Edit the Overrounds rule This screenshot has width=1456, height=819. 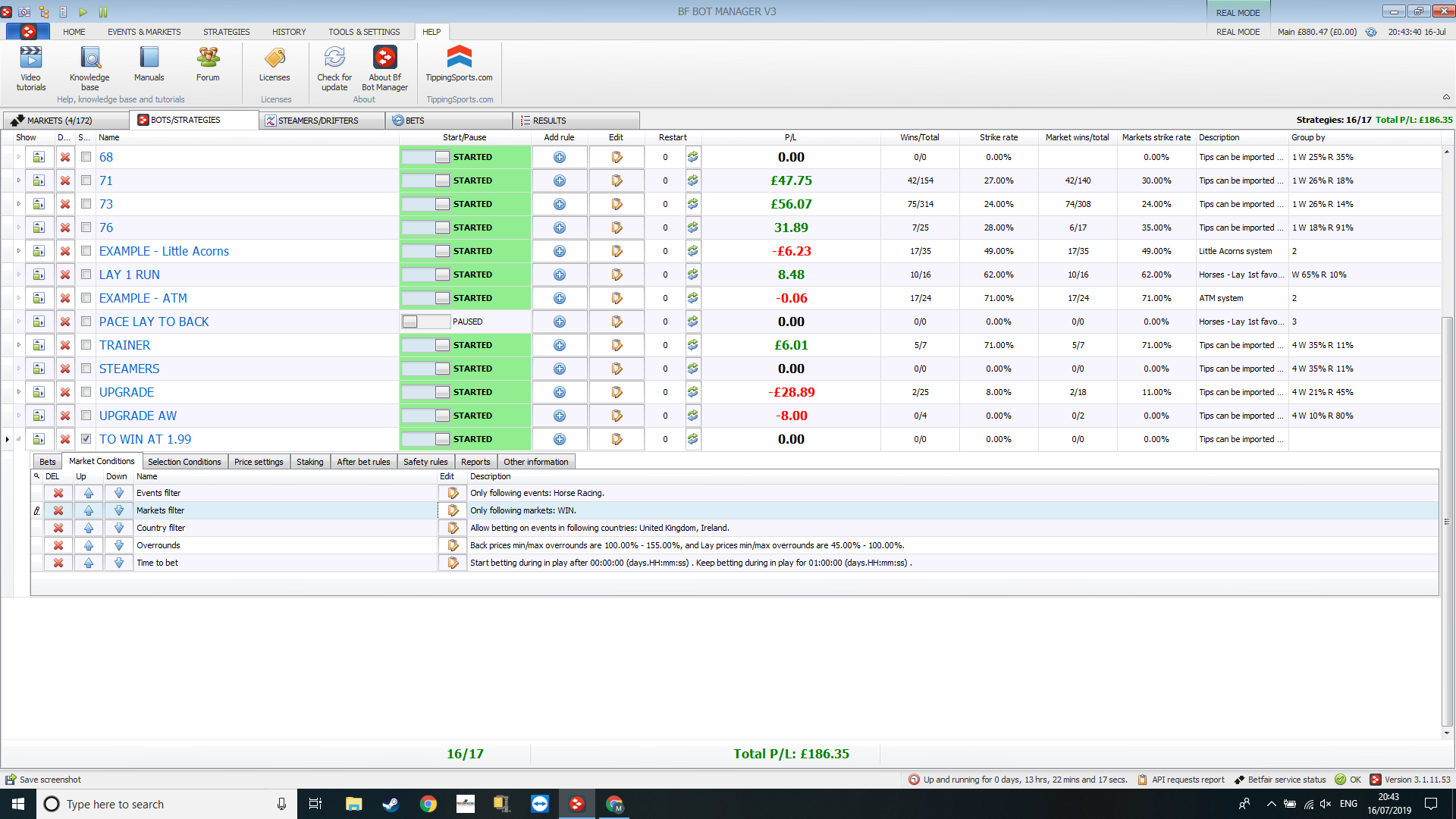point(453,545)
